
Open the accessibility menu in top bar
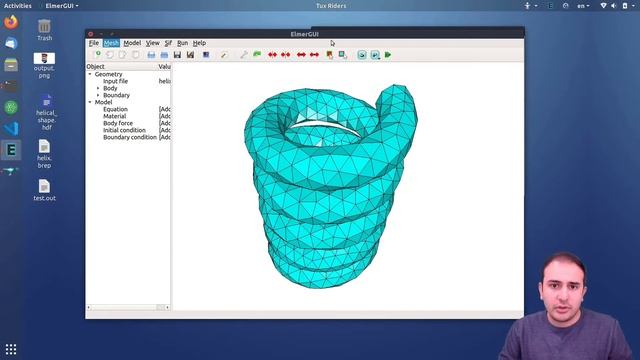pyautogui.click(x=531, y=6)
